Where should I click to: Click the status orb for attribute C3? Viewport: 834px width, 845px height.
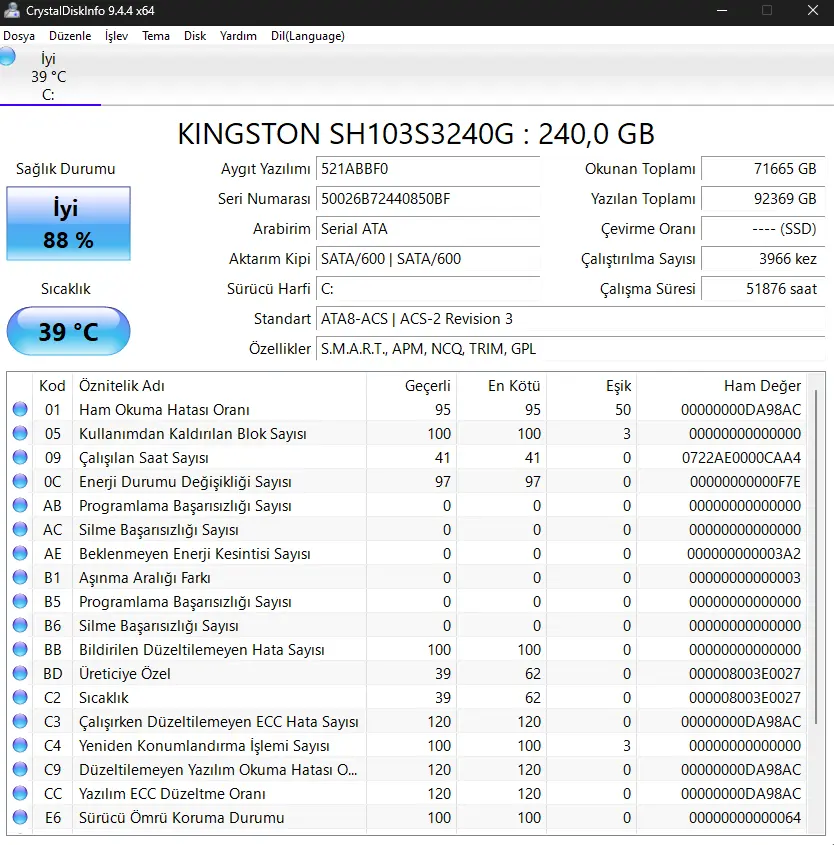[20, 721]
